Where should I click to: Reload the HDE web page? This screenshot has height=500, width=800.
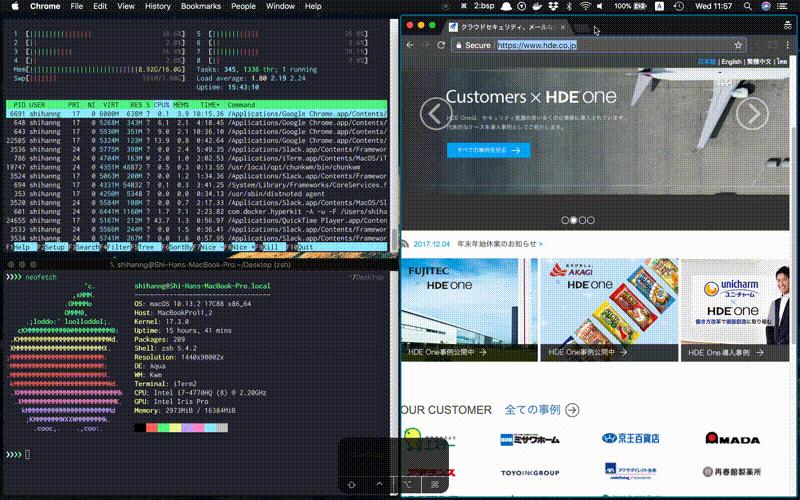[x=441, y=45]
